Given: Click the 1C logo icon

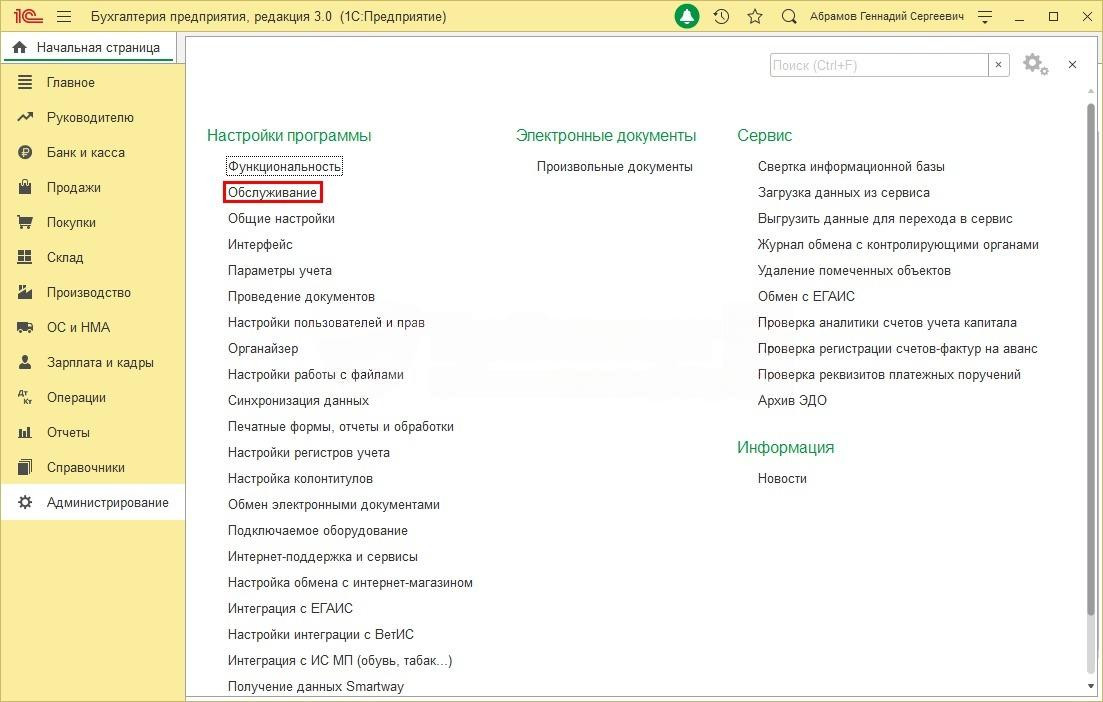Looking at the screenshot, I should coord(28,16).
